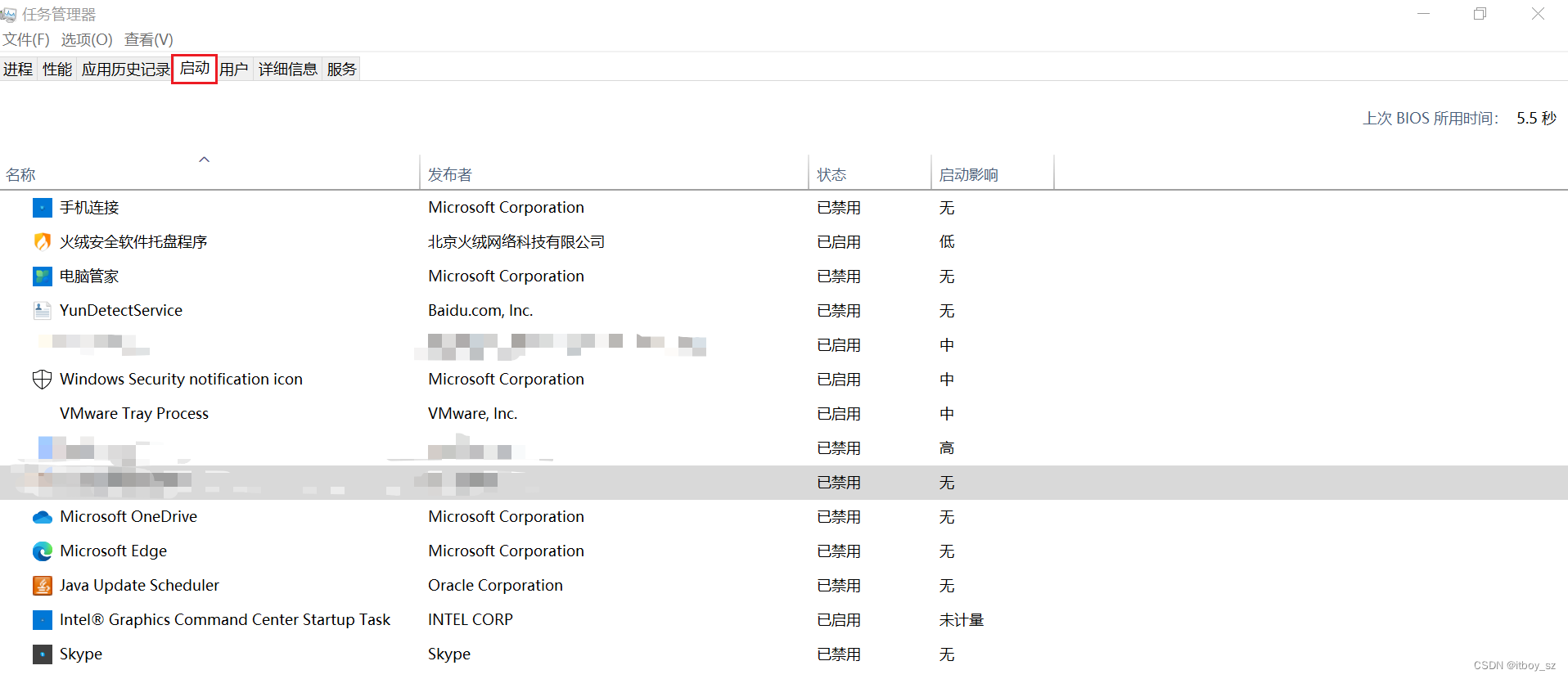Select the 火绒安全软件托盘程序 row
Image resolution: width=1568 pixels, height=679 pixels.
pyautogui.click(x=784, y=242)
